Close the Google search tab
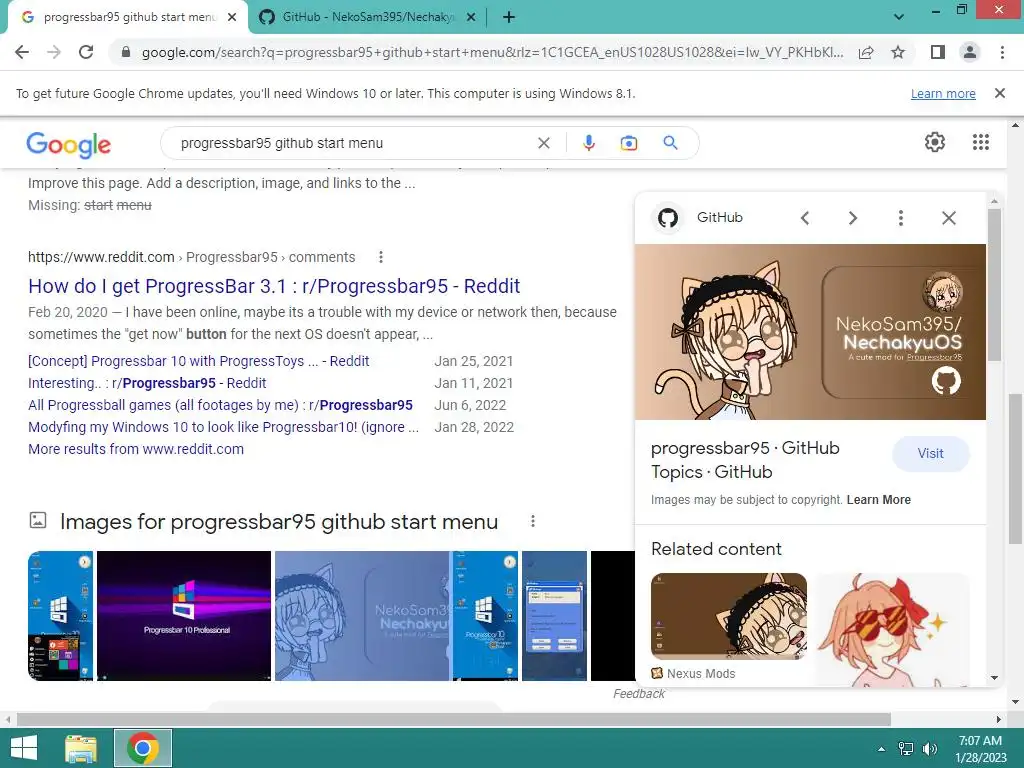 [232, 18]
